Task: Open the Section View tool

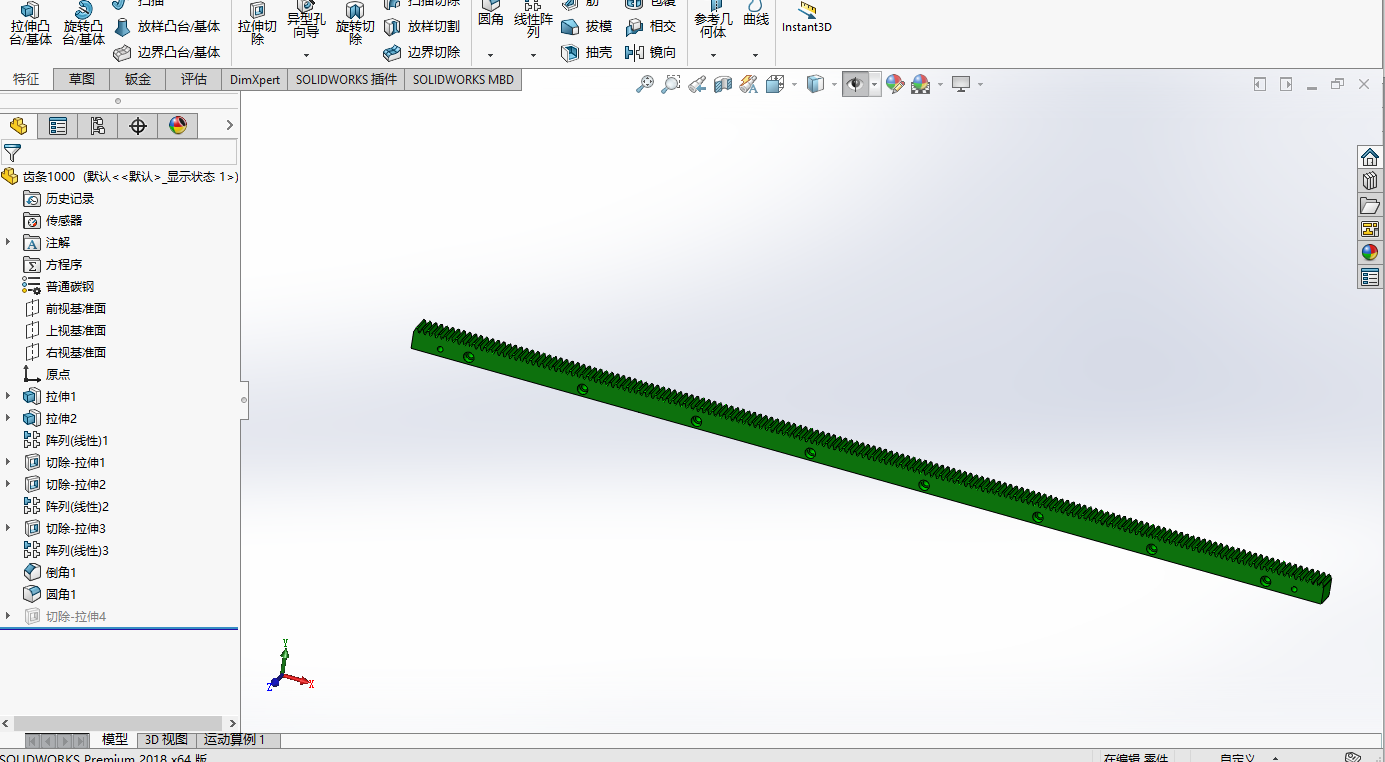Action: 723,85
